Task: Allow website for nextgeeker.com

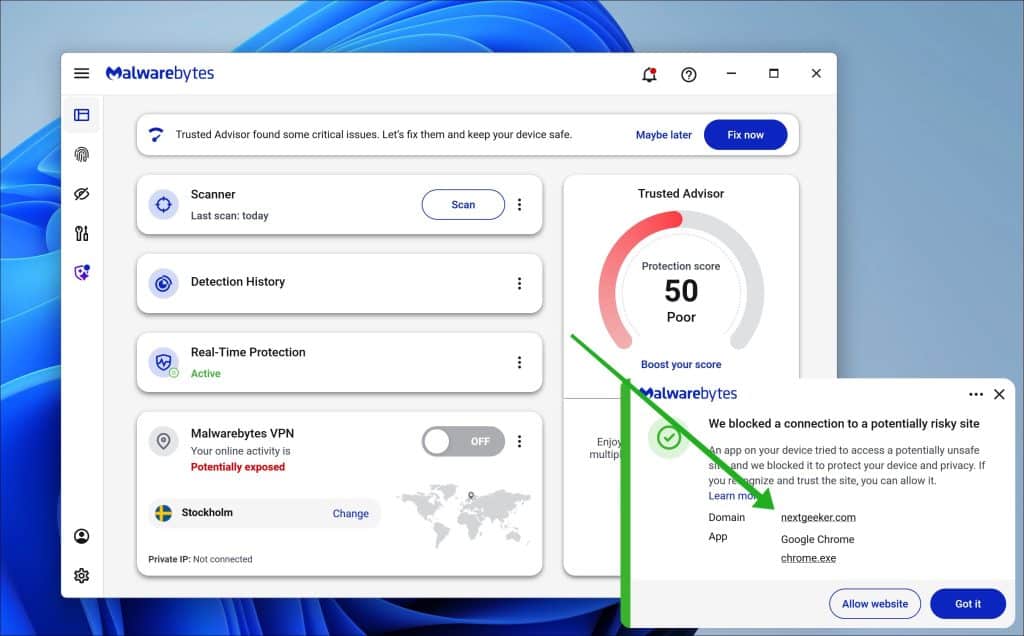Action: (x=875, y=603)
